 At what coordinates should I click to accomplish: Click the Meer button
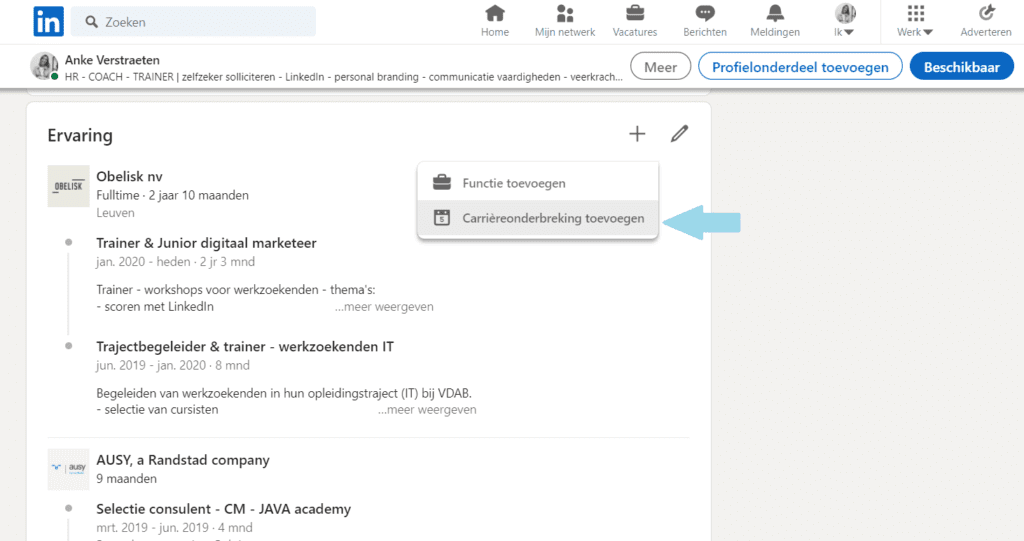[x=660, y=67]
